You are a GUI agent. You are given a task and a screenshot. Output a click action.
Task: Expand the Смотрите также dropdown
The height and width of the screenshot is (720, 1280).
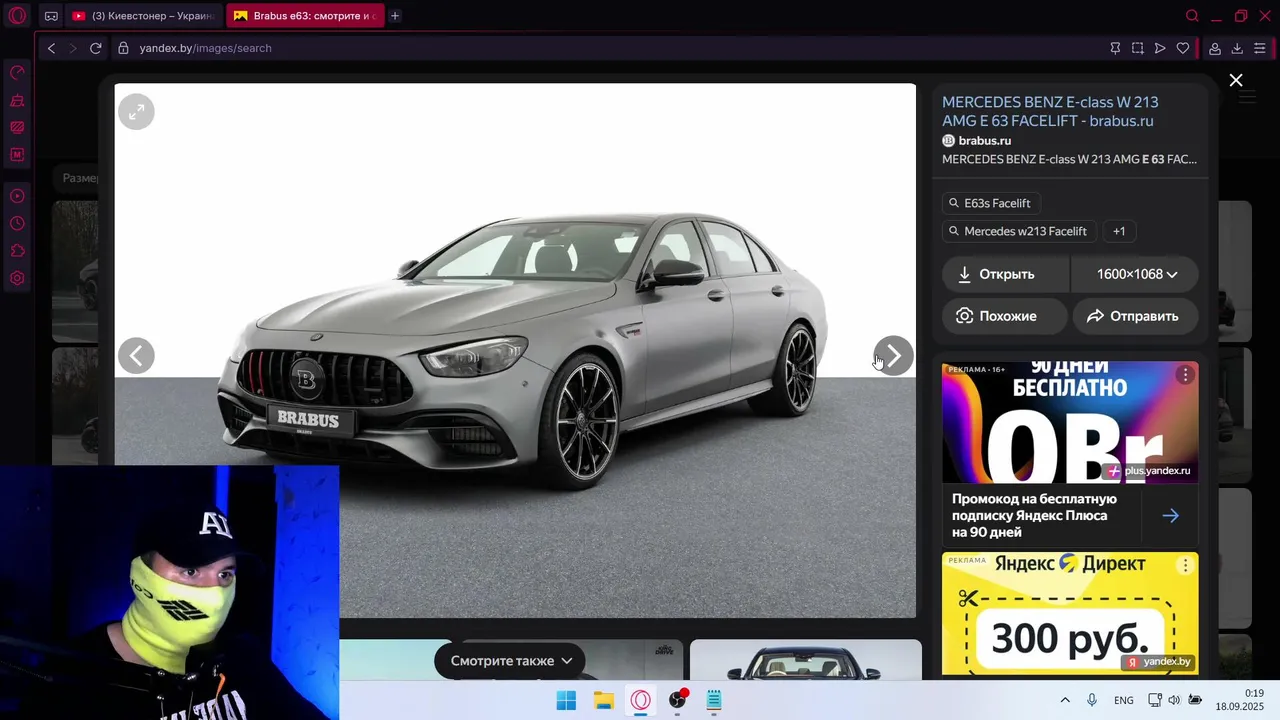(x=510, y=661)
